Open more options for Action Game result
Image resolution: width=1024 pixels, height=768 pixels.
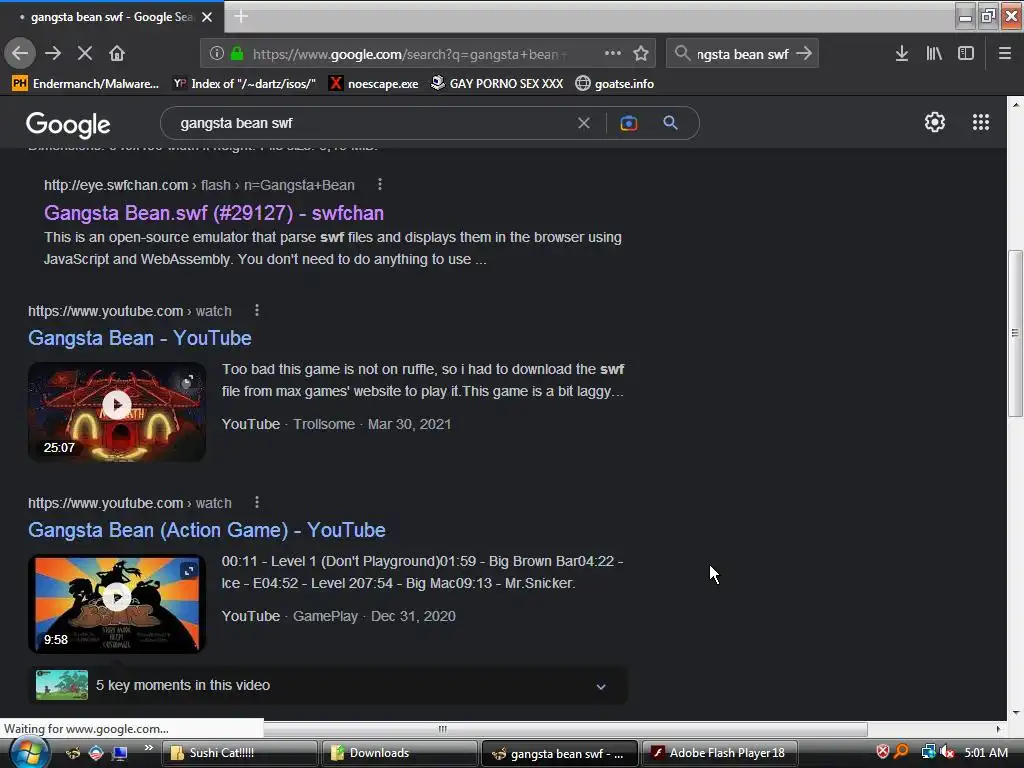point(257,502)
